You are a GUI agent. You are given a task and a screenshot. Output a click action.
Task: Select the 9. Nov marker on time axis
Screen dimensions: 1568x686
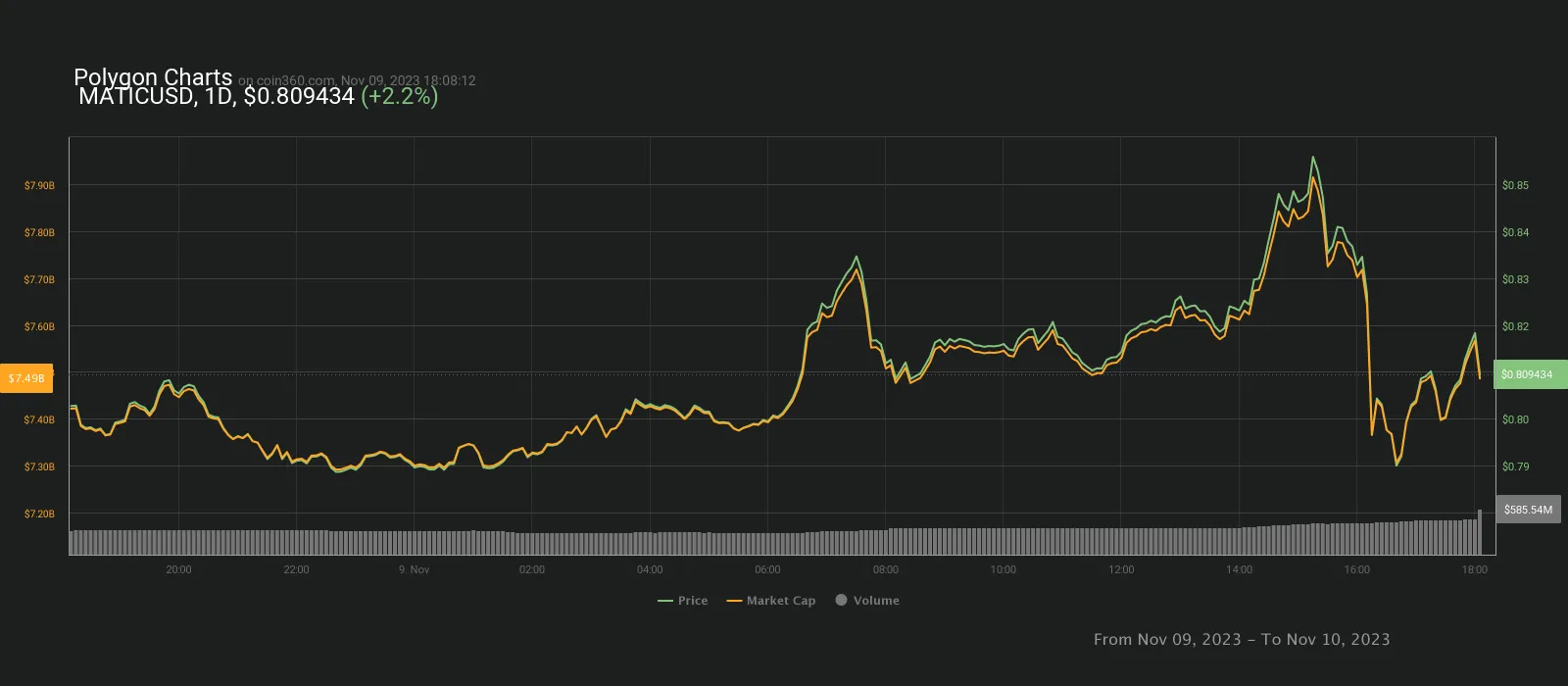414,569
